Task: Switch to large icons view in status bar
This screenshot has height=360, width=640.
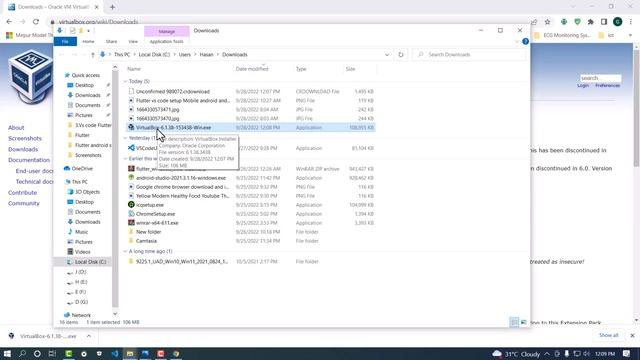Action: point(523,322)
